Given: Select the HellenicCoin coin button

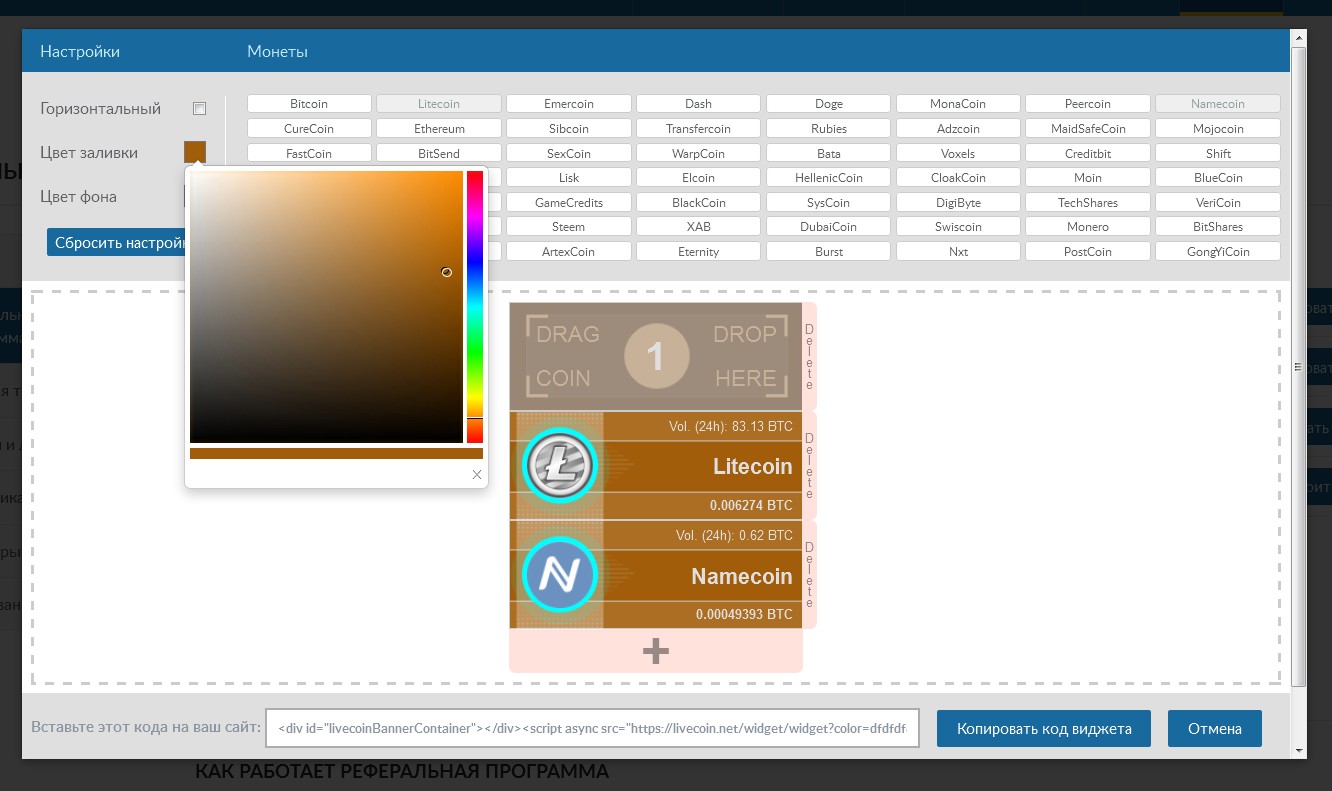Looking at the screenshot, I should 829,177.
